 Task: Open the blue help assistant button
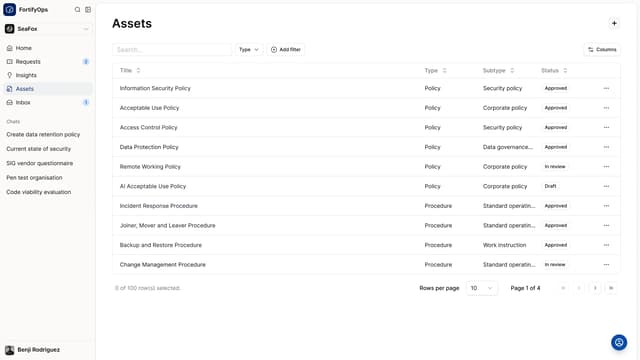[x=619, y=342]
